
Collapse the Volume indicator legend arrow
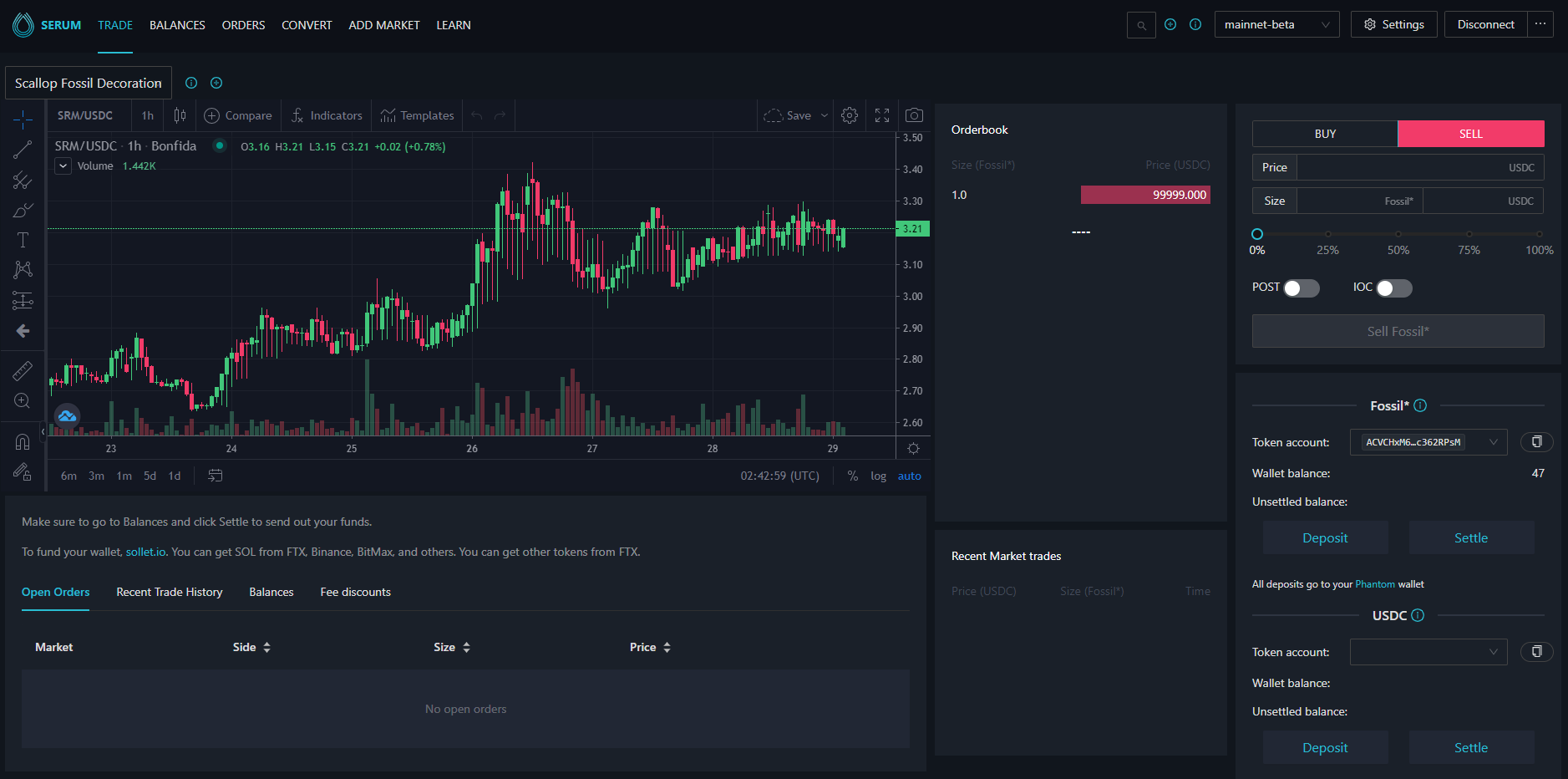tap(63, 165)
